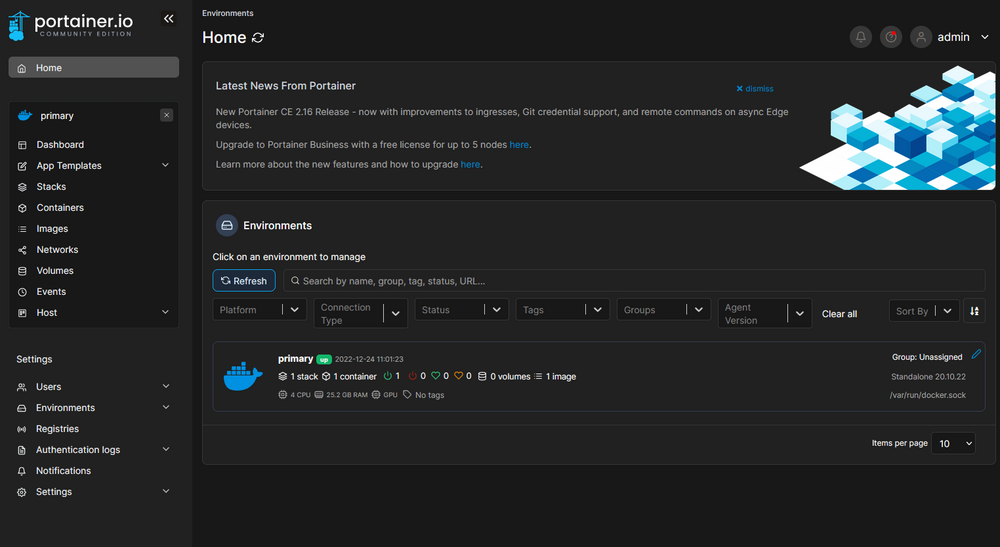
Task: Open the Platform filter dropdown
Action: pos(259,310)
